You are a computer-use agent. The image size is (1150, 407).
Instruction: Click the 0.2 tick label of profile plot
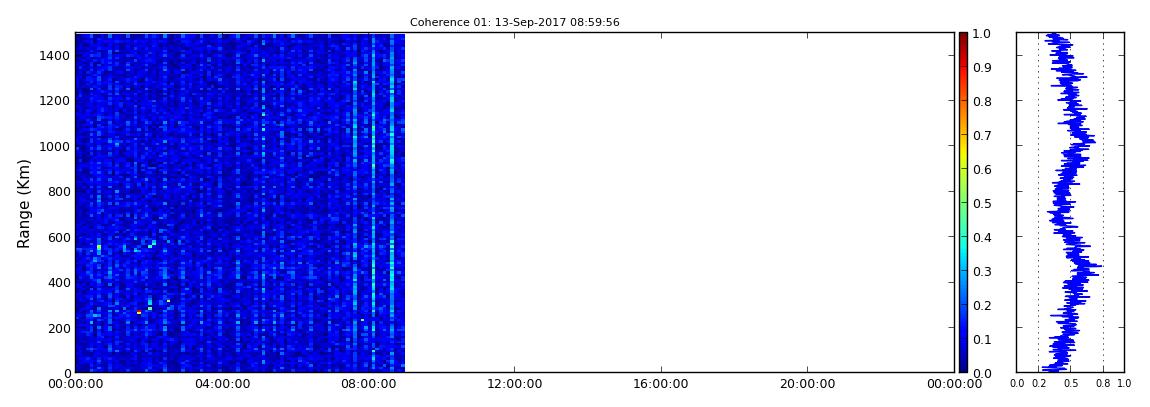[x=1039, y=384]
